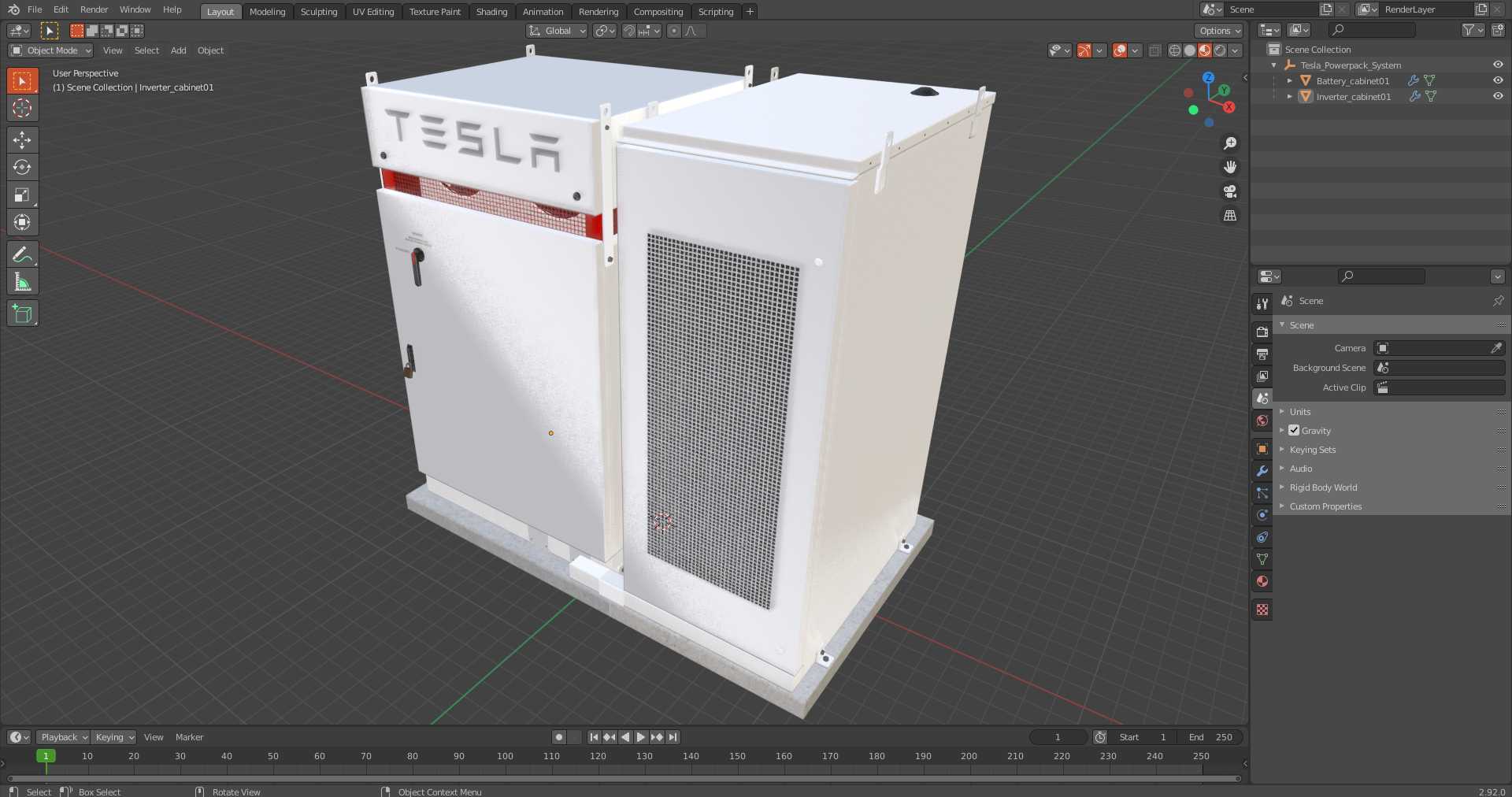
Task: Switch orthographic/perspective view grid icon
Action: point(1229,215)
